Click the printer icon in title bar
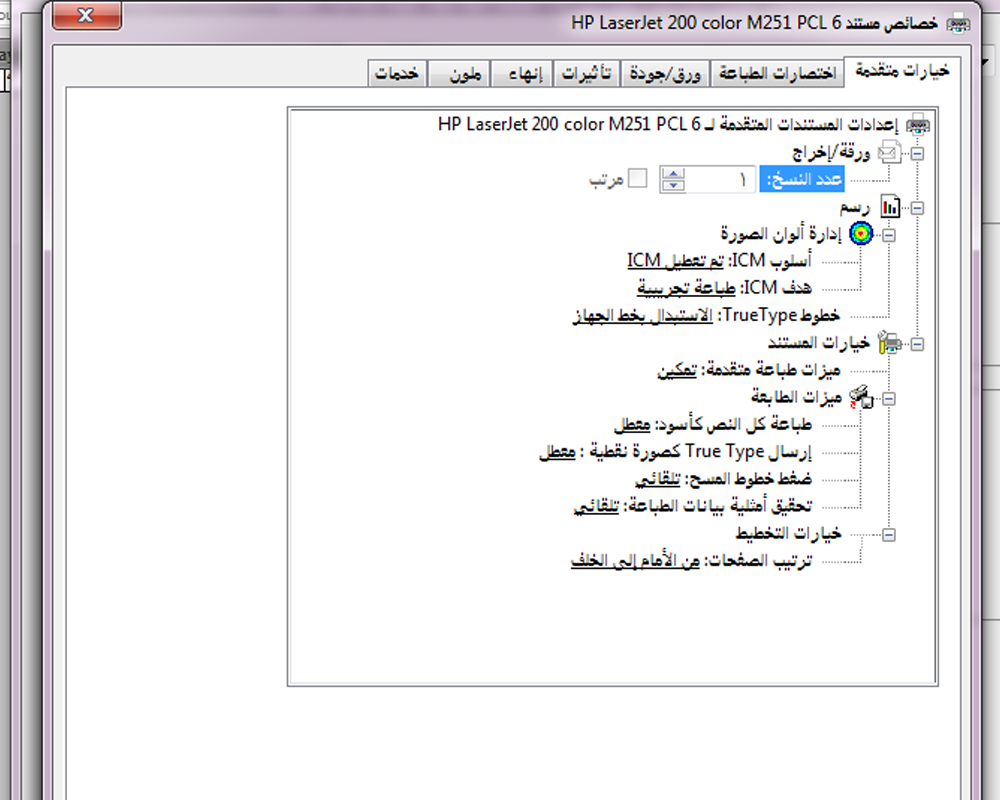 pos(958,24)
